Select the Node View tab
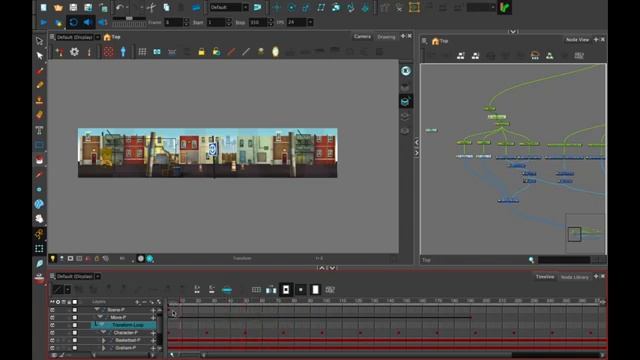Image resolution: width=640 pixels, height=360 pixels. (577, 40)
